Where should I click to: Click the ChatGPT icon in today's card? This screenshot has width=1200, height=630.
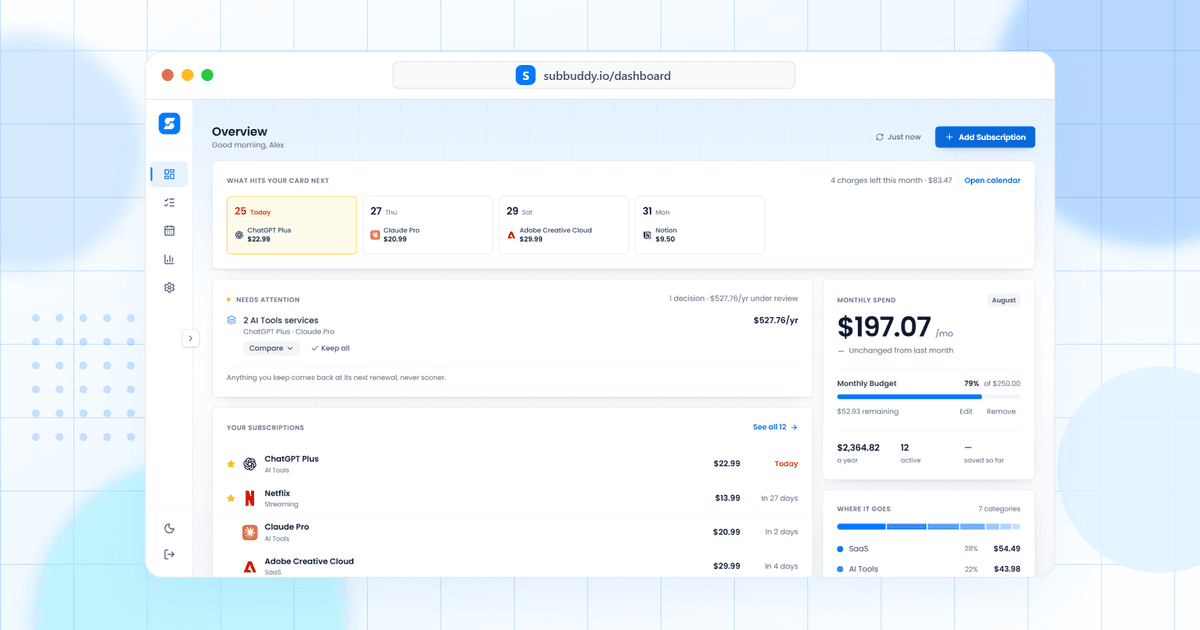239,235
